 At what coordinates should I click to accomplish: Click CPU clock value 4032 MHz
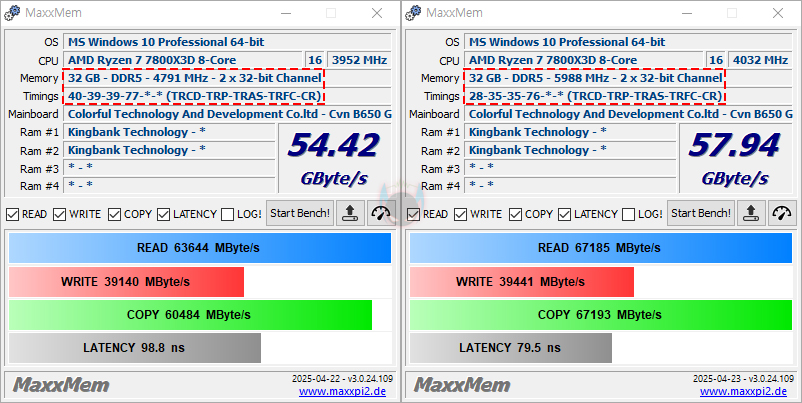click(760, 60)
